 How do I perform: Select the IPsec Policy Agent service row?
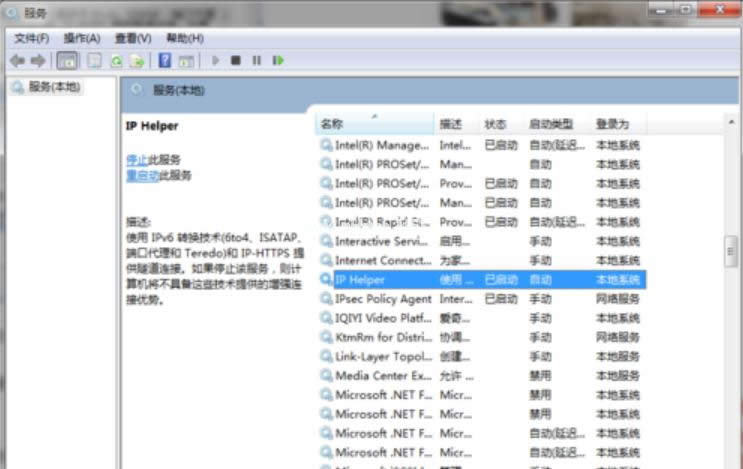pos(383,299)
